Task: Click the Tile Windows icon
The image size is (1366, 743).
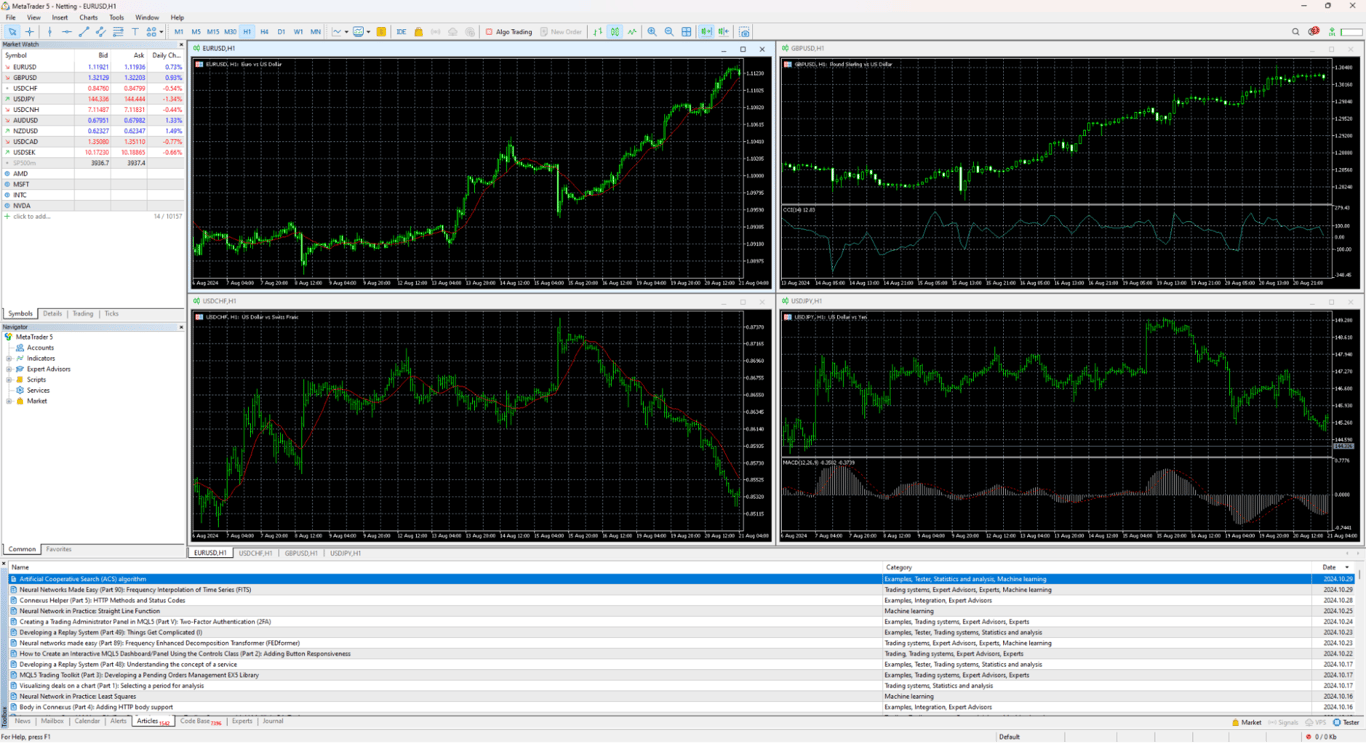Action: [x=687, y=31]
